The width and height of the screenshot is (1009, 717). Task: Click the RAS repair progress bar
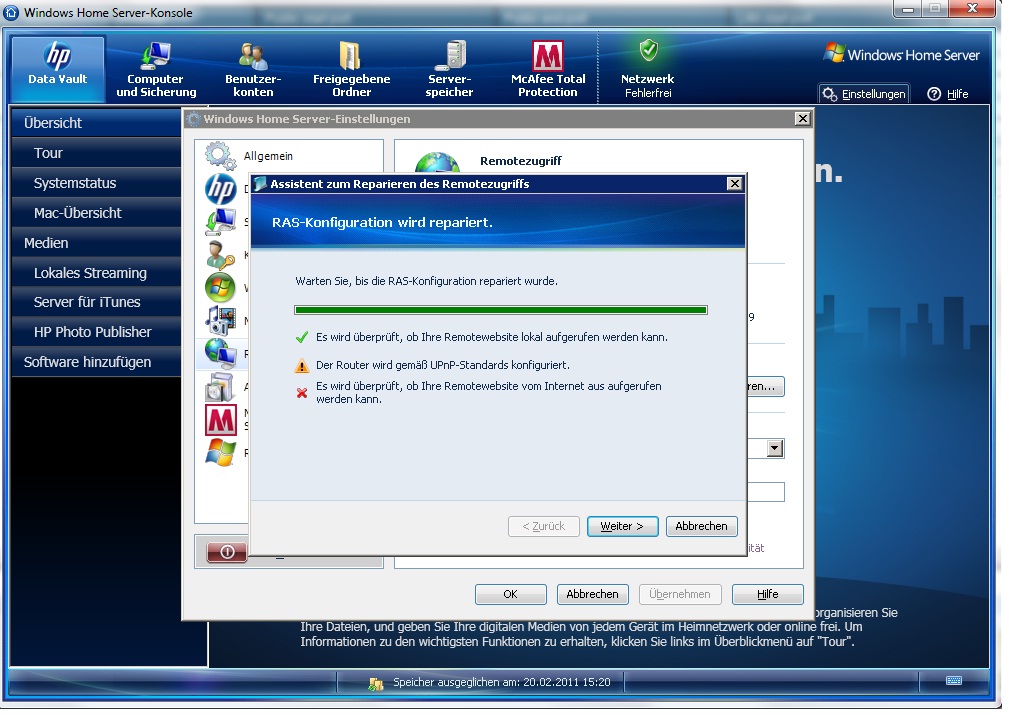click(x=501, y=310)
